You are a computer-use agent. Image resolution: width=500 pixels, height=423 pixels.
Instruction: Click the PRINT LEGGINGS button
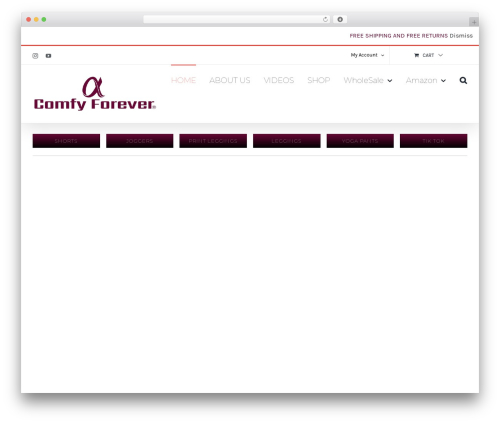tap(213, 141)
